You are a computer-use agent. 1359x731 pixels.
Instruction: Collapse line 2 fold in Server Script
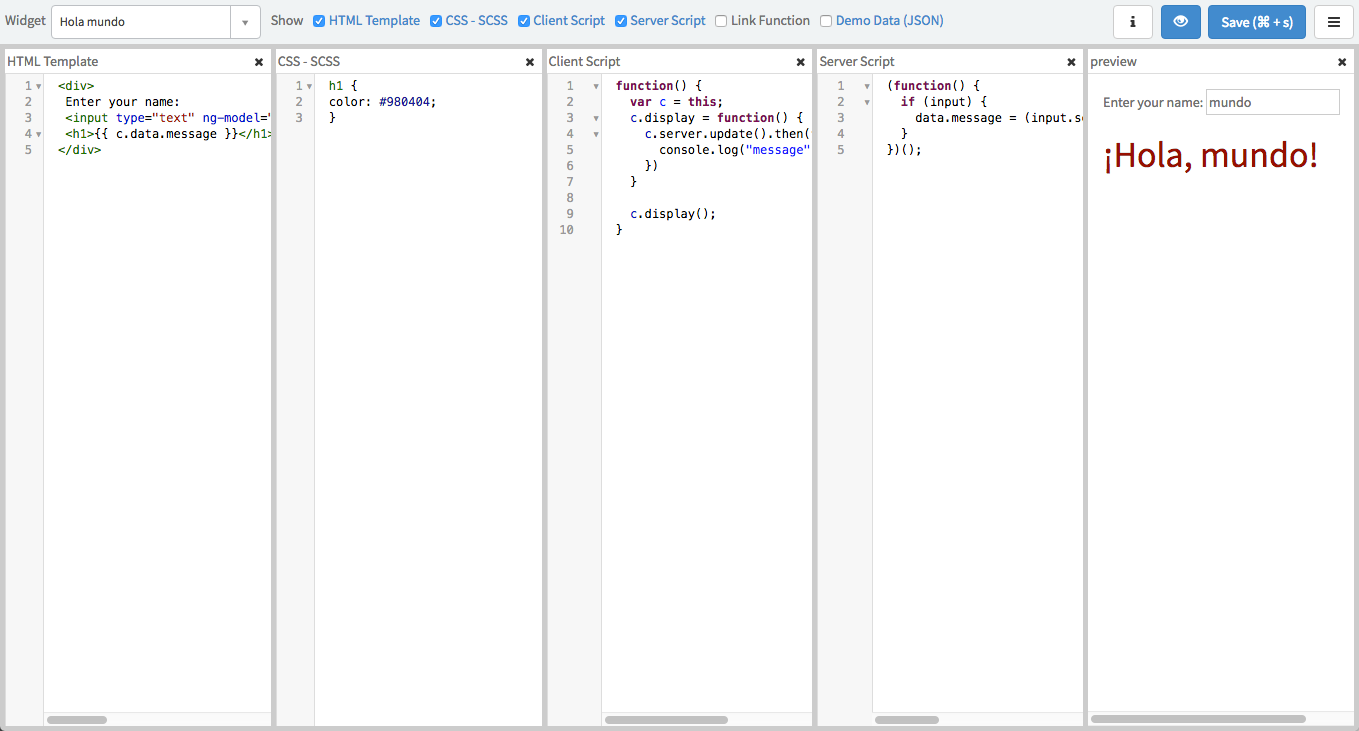pos(867,102)
